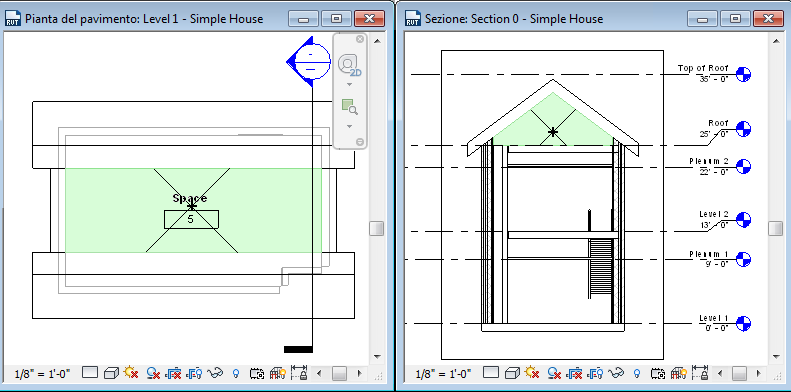Open navigation bar customize menu at bottom

360,142
